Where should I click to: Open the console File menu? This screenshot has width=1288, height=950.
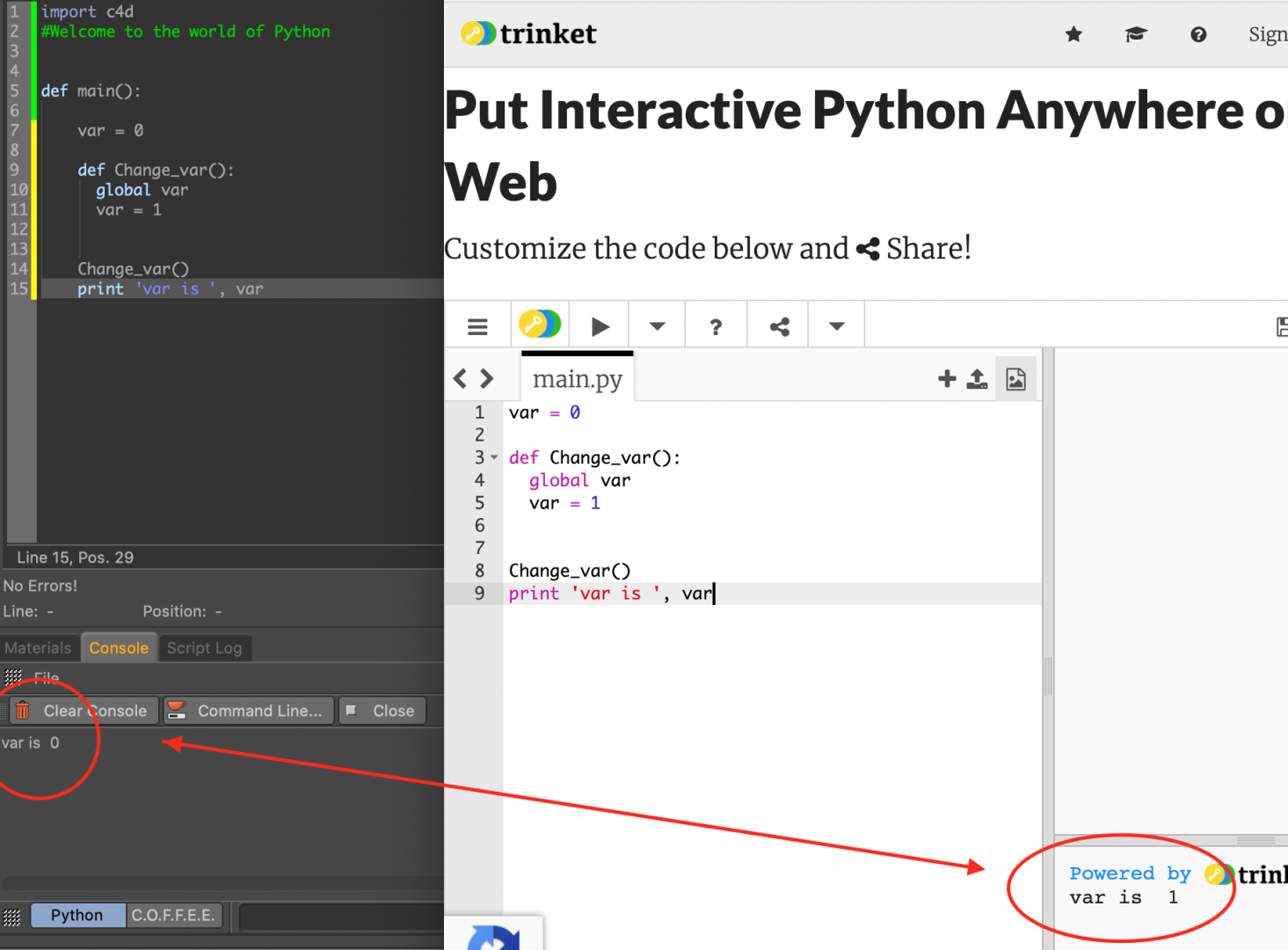47,677
